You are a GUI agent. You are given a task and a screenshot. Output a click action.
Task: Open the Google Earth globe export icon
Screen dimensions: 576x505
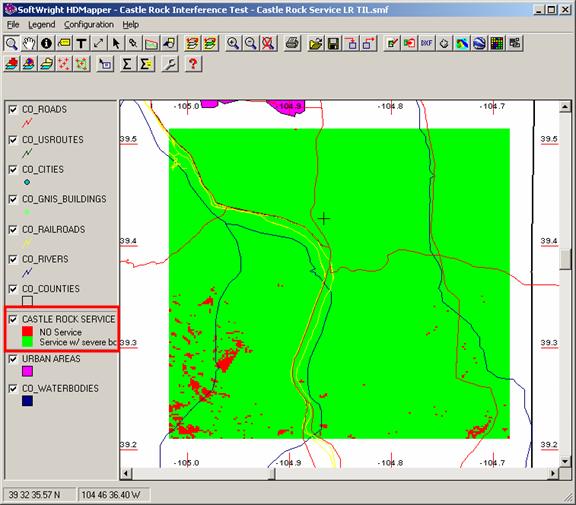(x=479, y=43)
